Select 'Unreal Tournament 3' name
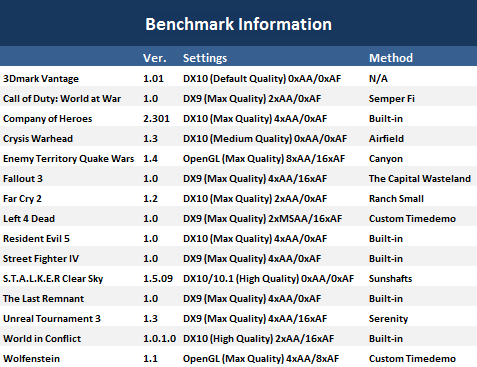Image resolution: width=477 pixels, height=367 pixels. pyautogui.click(x=52, y=319)
